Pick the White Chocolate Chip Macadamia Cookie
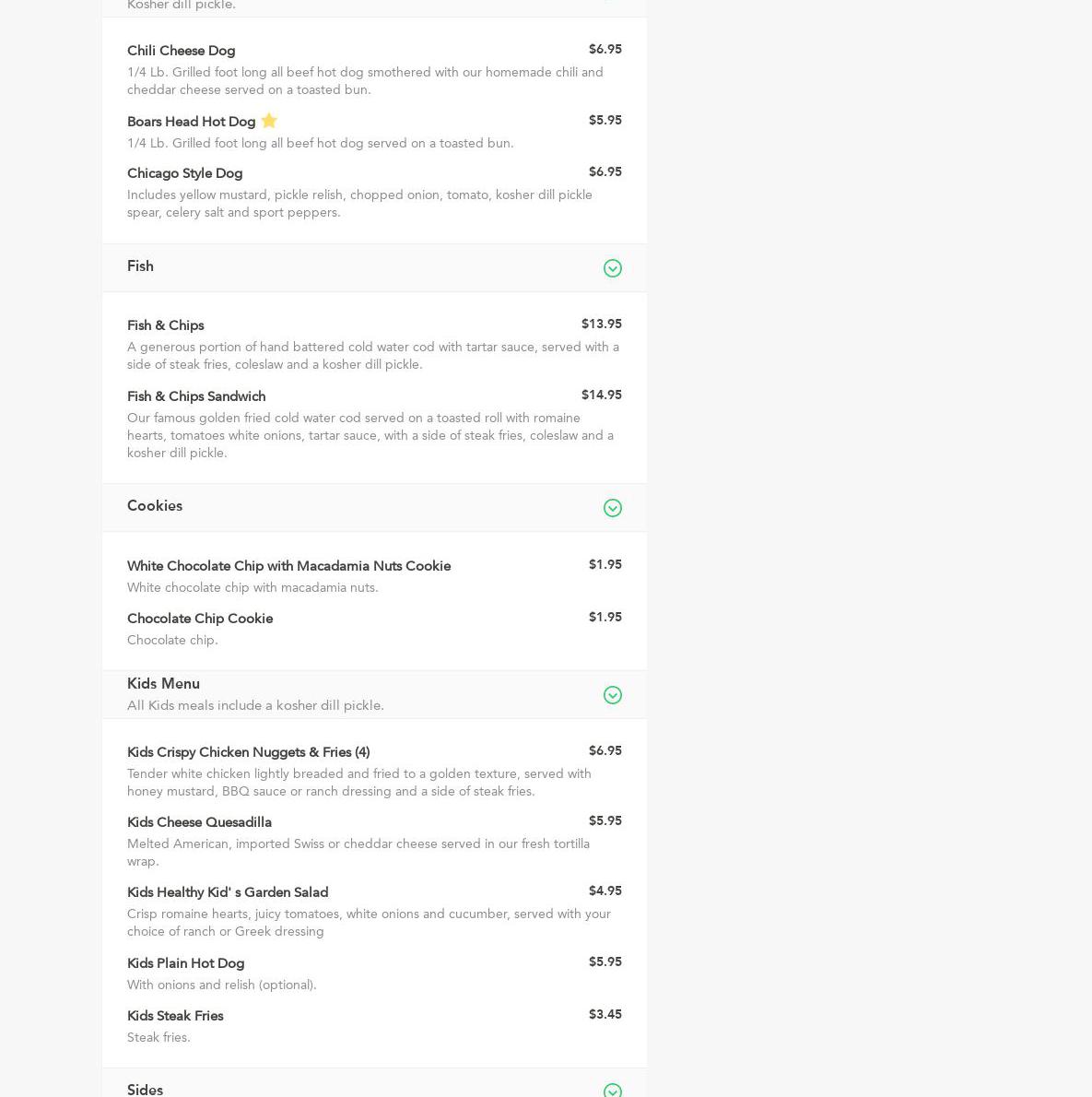Viewport: 1092px width, 1097px height. (288, 566)
